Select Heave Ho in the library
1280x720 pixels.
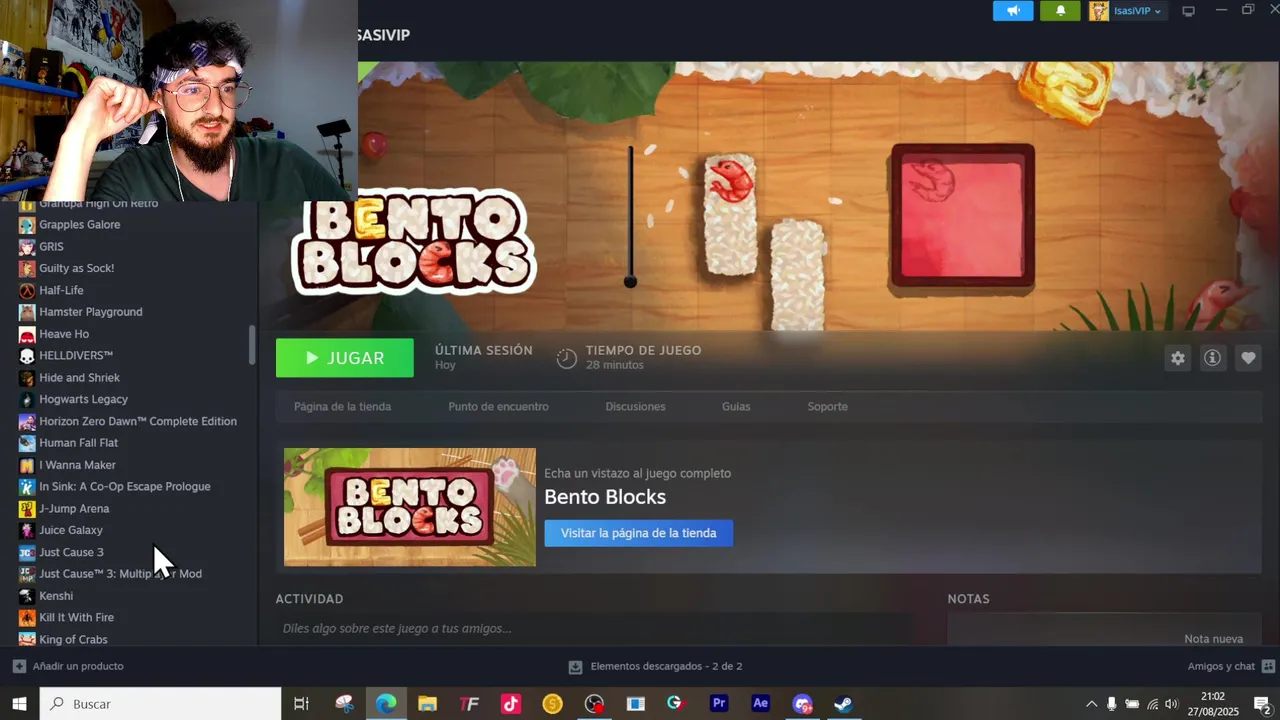tap(64, 334)
